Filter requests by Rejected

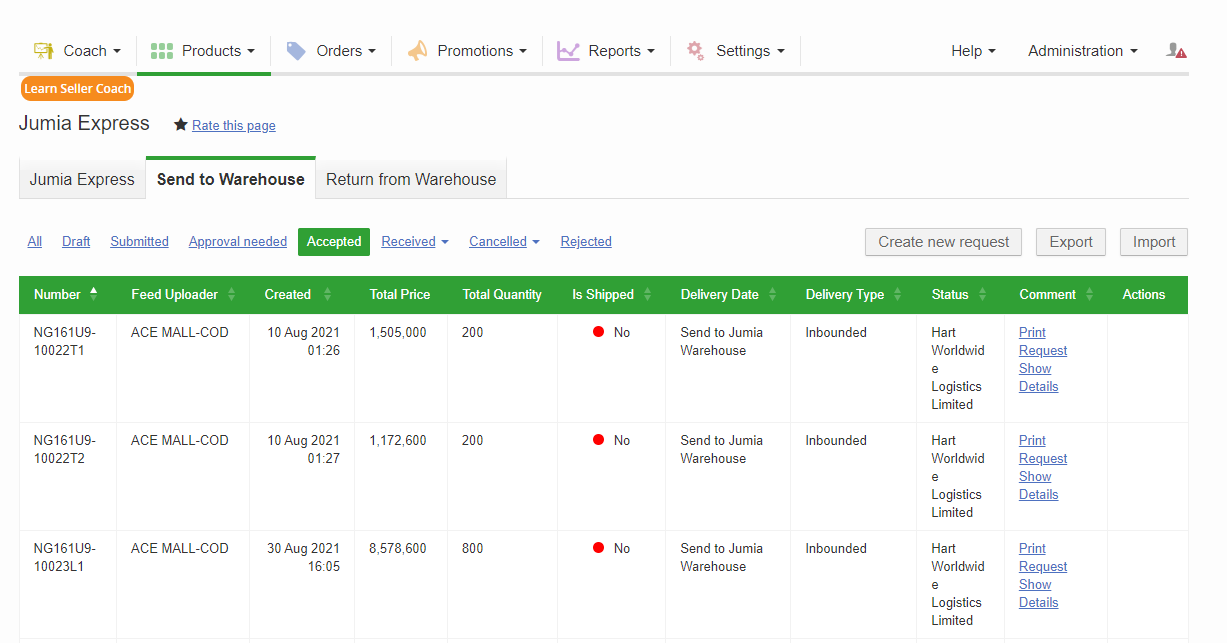tap(586, 241)
